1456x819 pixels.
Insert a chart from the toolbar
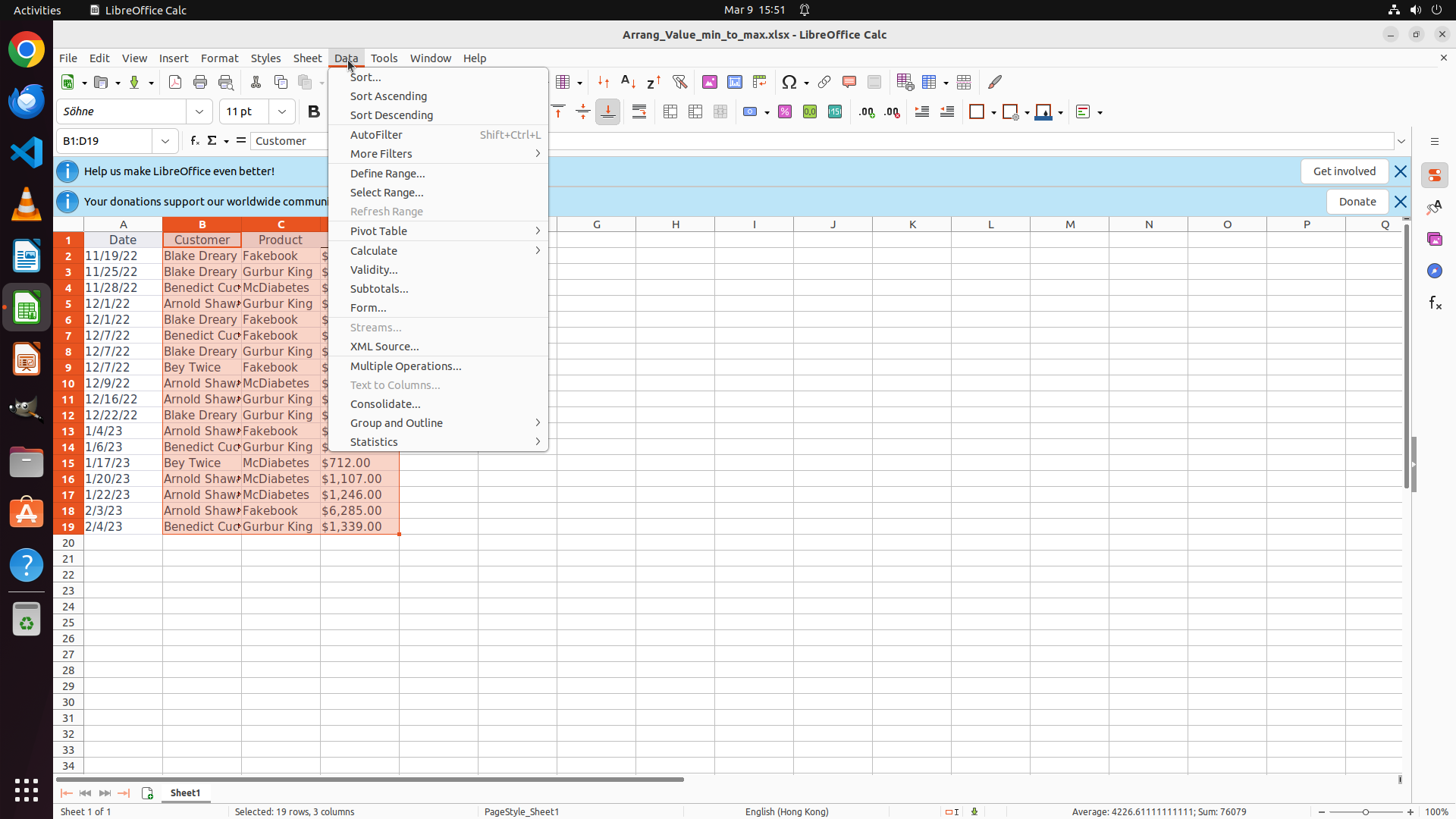pos(735,82)
